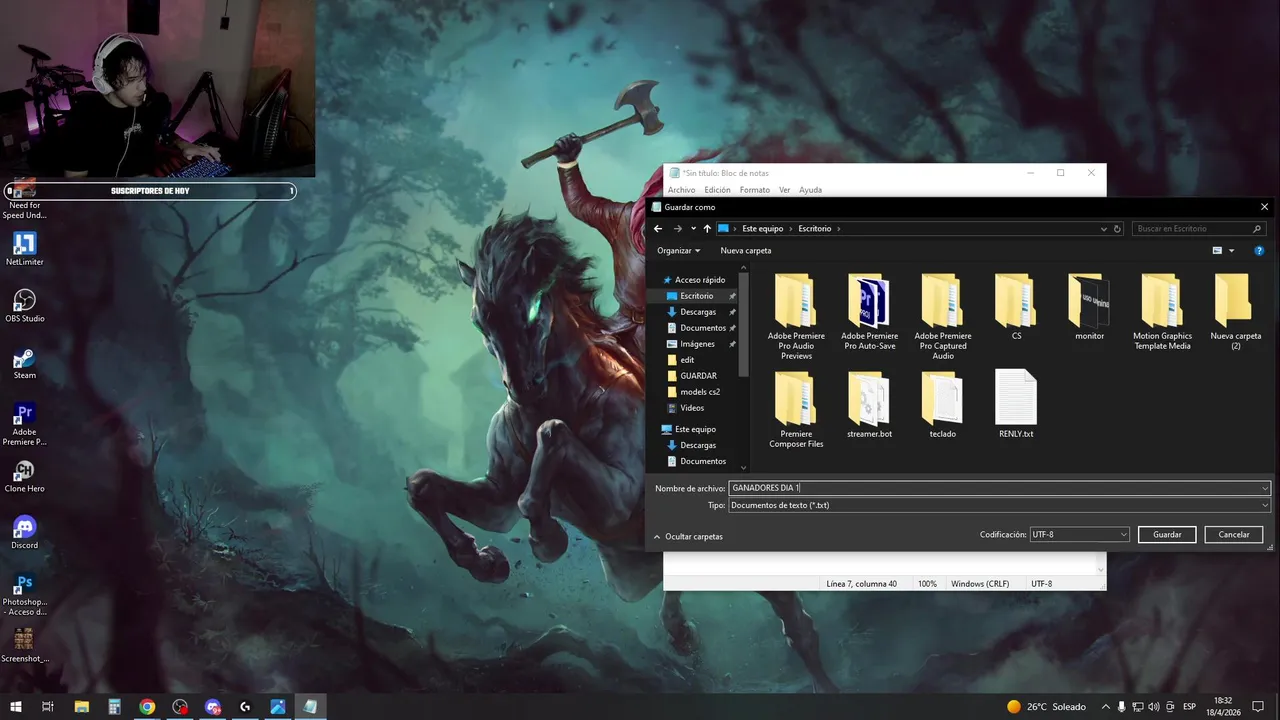
Task: Refresh the Escritorio folder view
Action: click(x=1118, y=229)
